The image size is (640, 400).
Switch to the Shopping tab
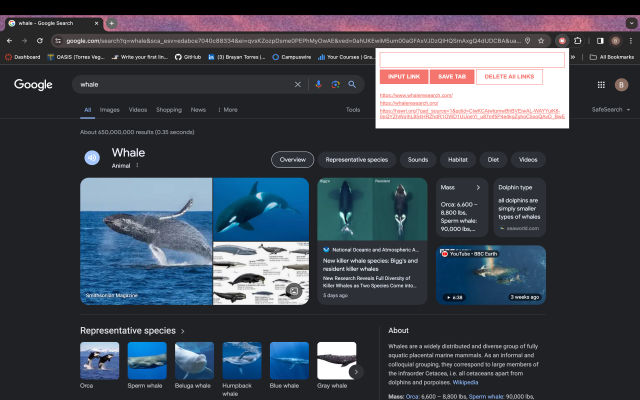(x=169, y=109)
